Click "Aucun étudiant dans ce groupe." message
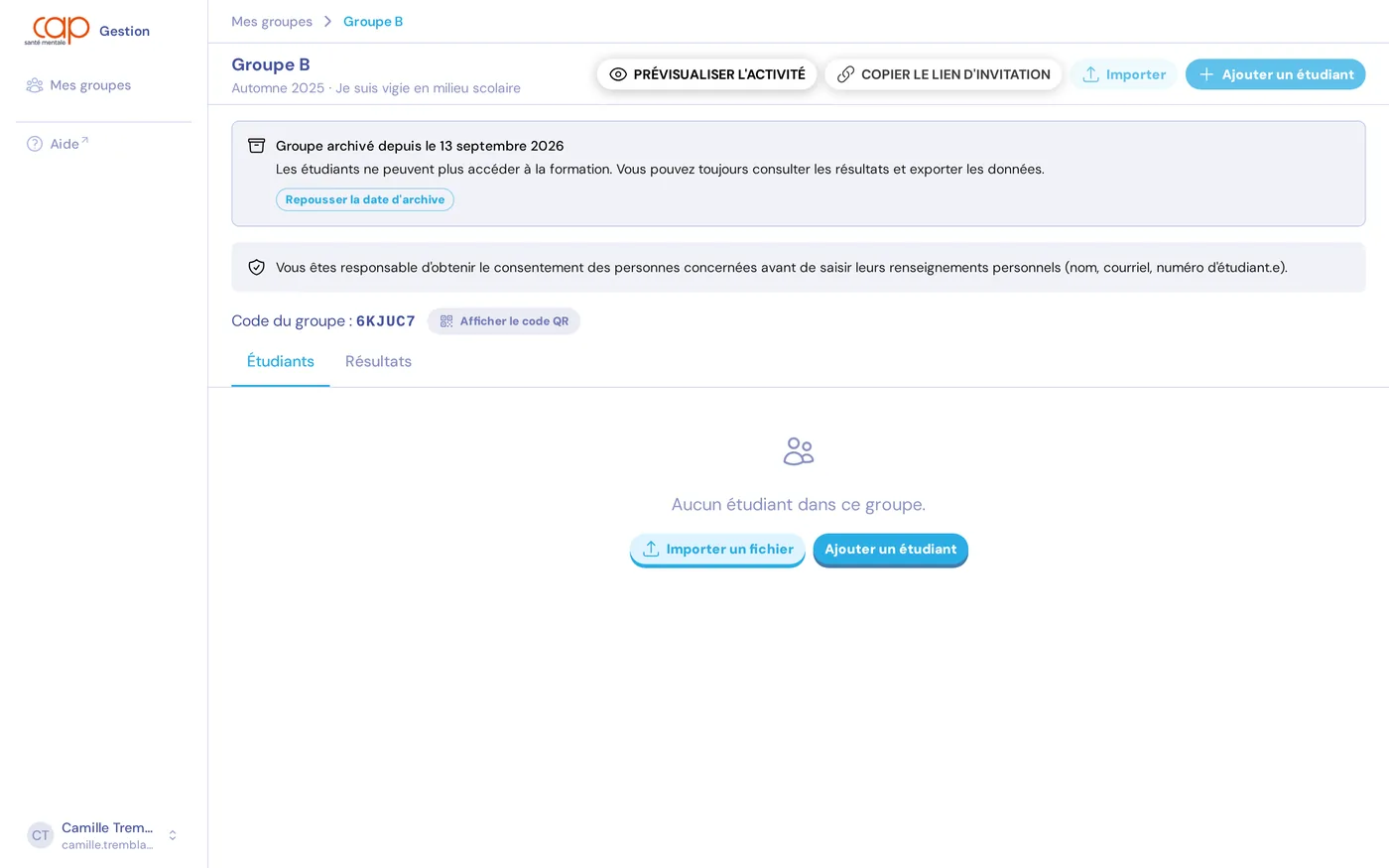Viewport: 1389px width, 868px height. 799,504
